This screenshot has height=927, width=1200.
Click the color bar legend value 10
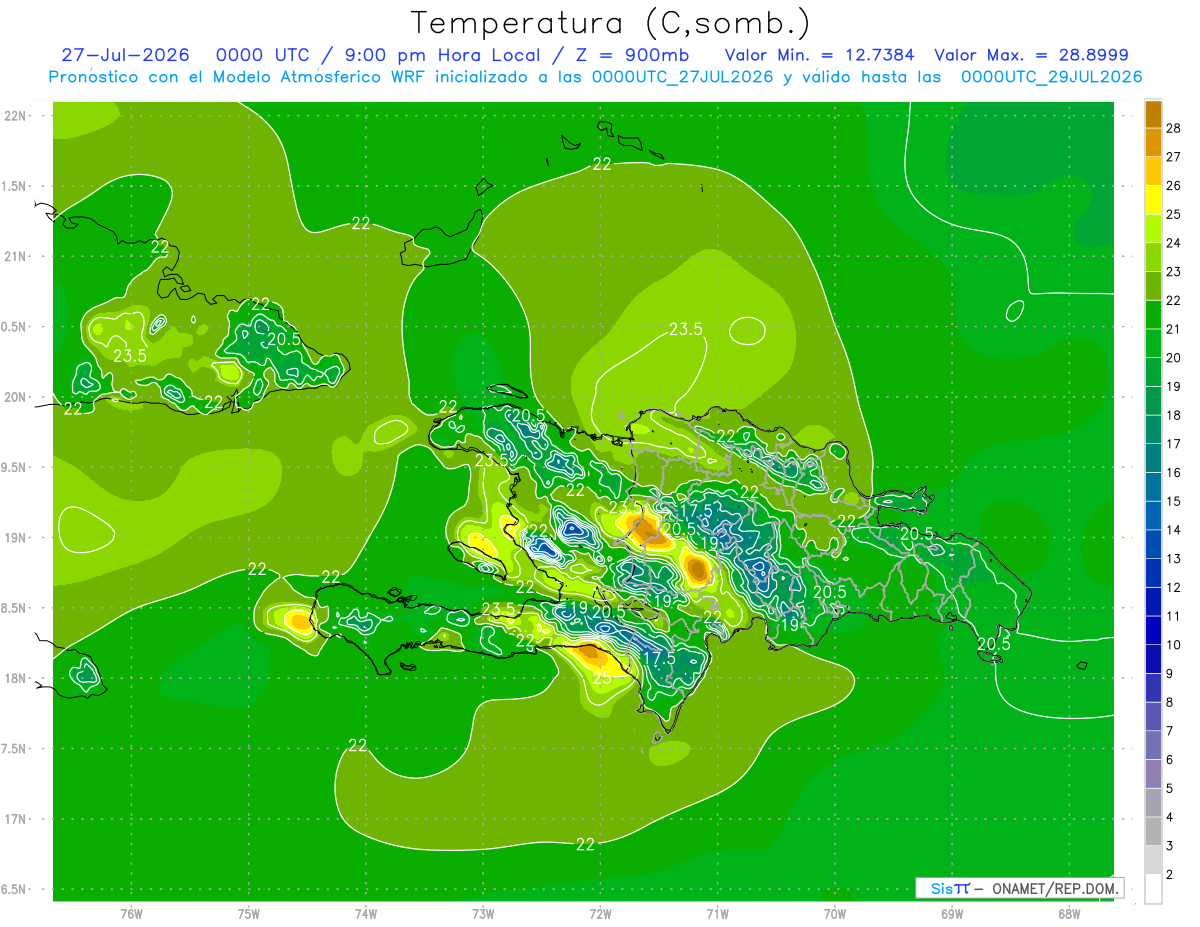pyautogui.click(x=1173, y=645)
